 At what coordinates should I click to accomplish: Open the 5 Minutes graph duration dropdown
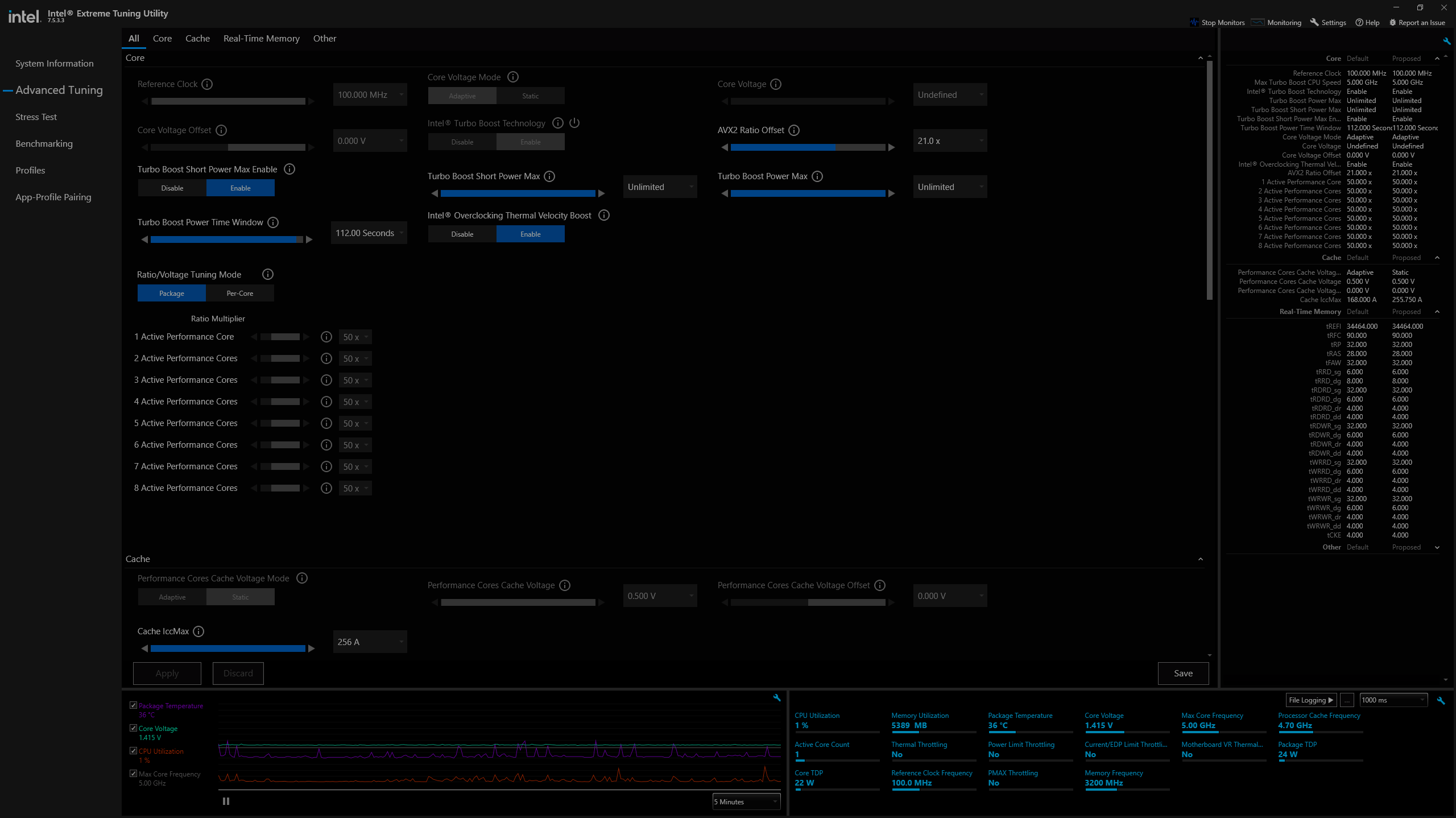tap(746, 802)
